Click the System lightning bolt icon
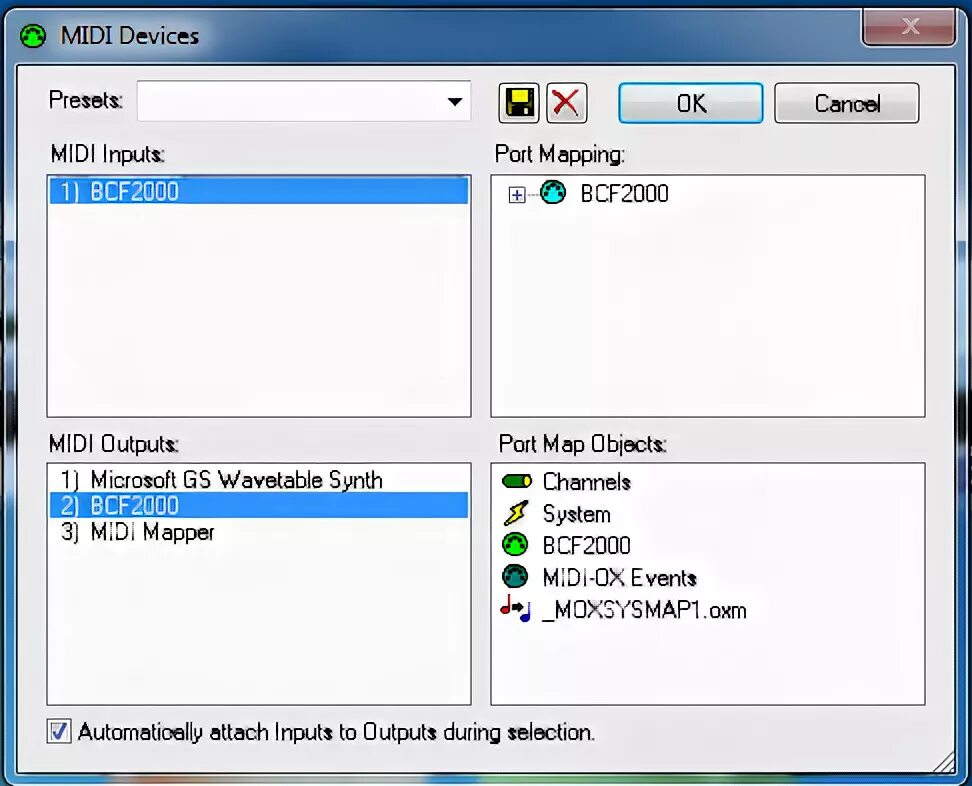The width and height of the screenshot is (972, 786). pos(516,513)
